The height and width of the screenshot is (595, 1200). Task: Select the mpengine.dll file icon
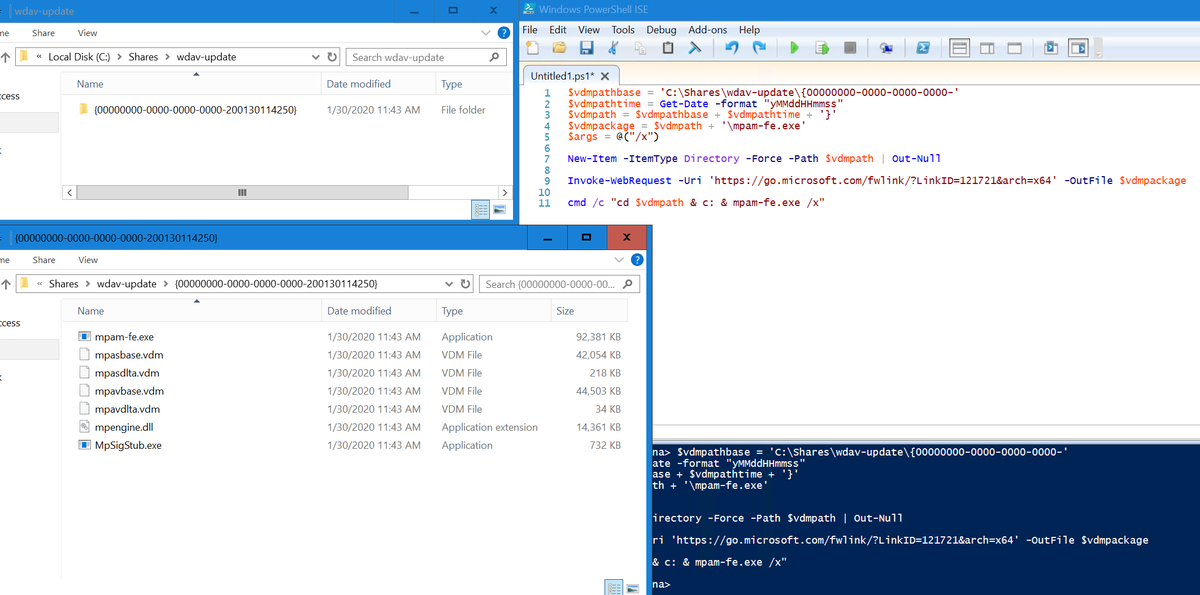pyautogui.click(x=85, y=427)
